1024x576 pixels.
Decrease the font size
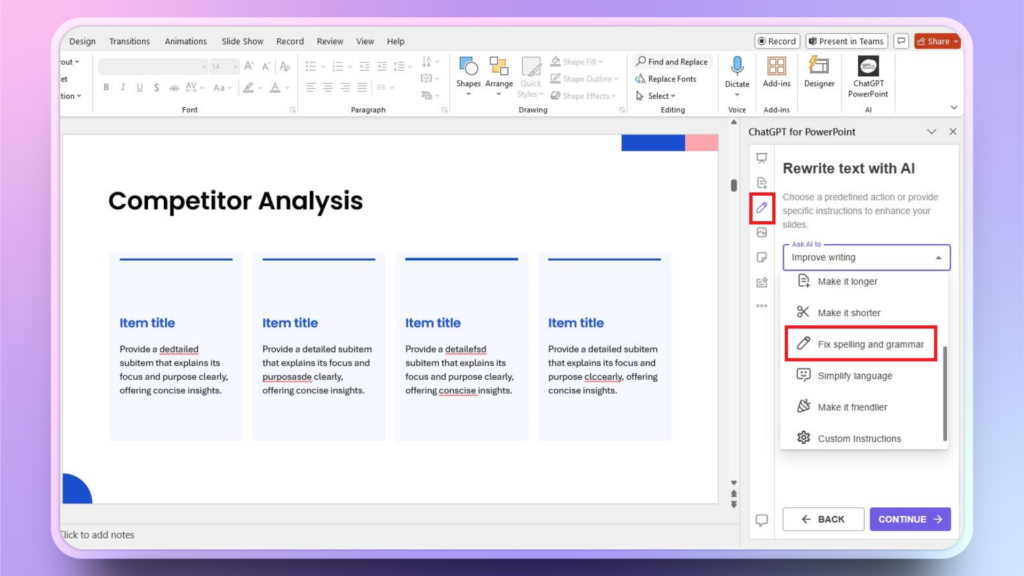coord(266,66)
